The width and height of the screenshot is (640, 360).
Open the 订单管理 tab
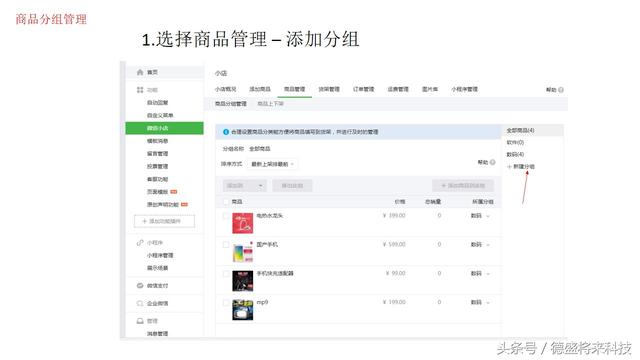pos(363,89)
